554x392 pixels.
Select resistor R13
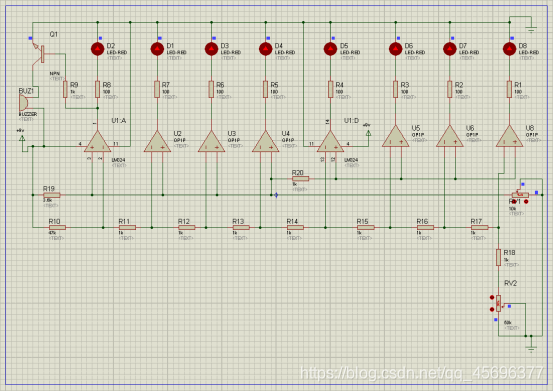tap(241, 227)
